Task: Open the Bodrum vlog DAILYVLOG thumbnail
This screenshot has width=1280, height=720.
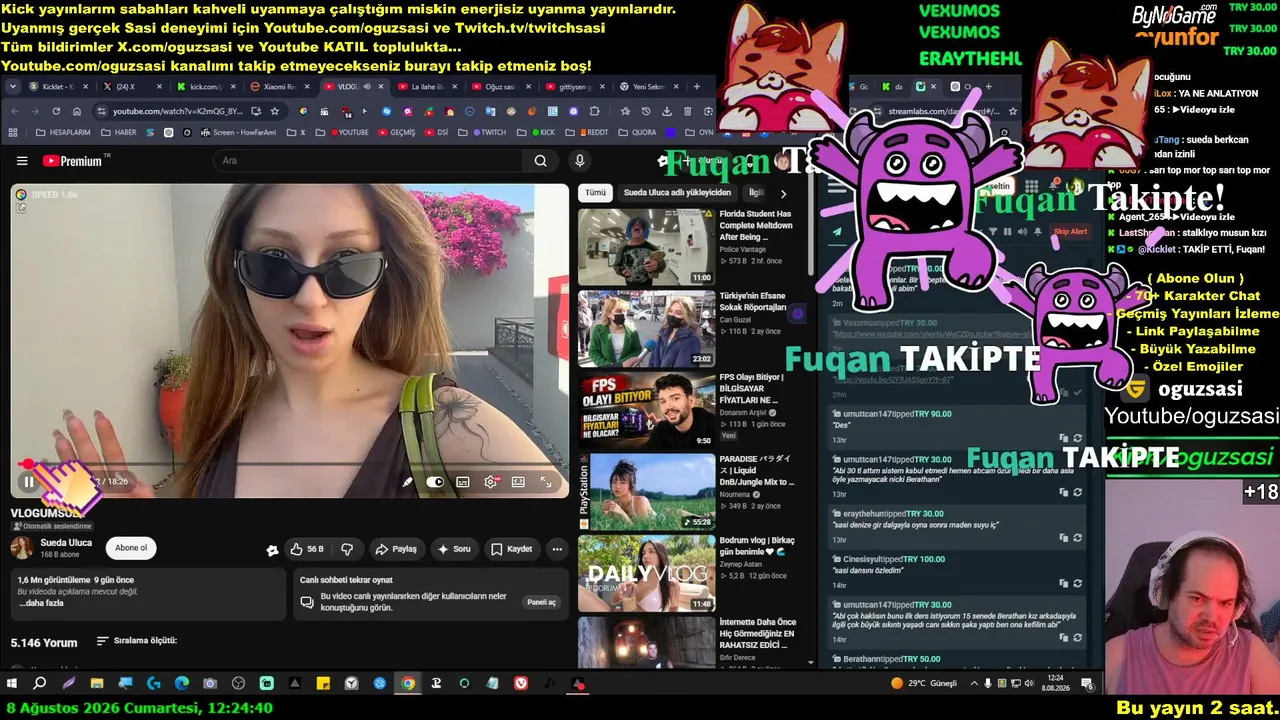Action: (646, 575)
